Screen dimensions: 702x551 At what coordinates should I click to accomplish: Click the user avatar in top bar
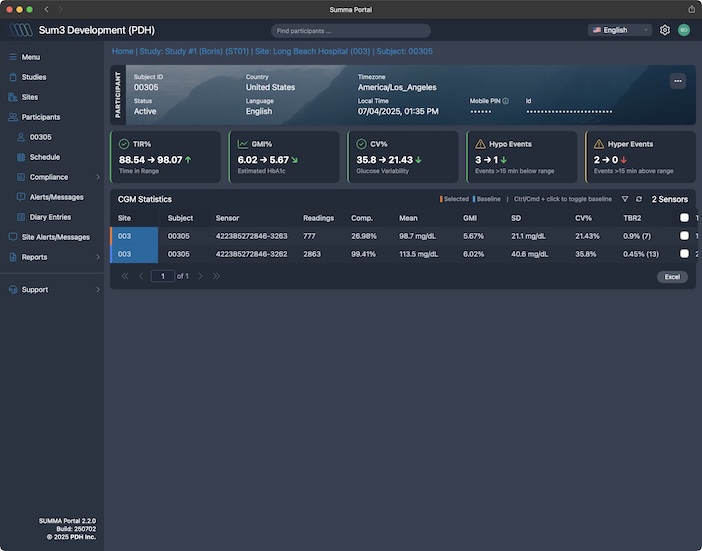point(684,30)
